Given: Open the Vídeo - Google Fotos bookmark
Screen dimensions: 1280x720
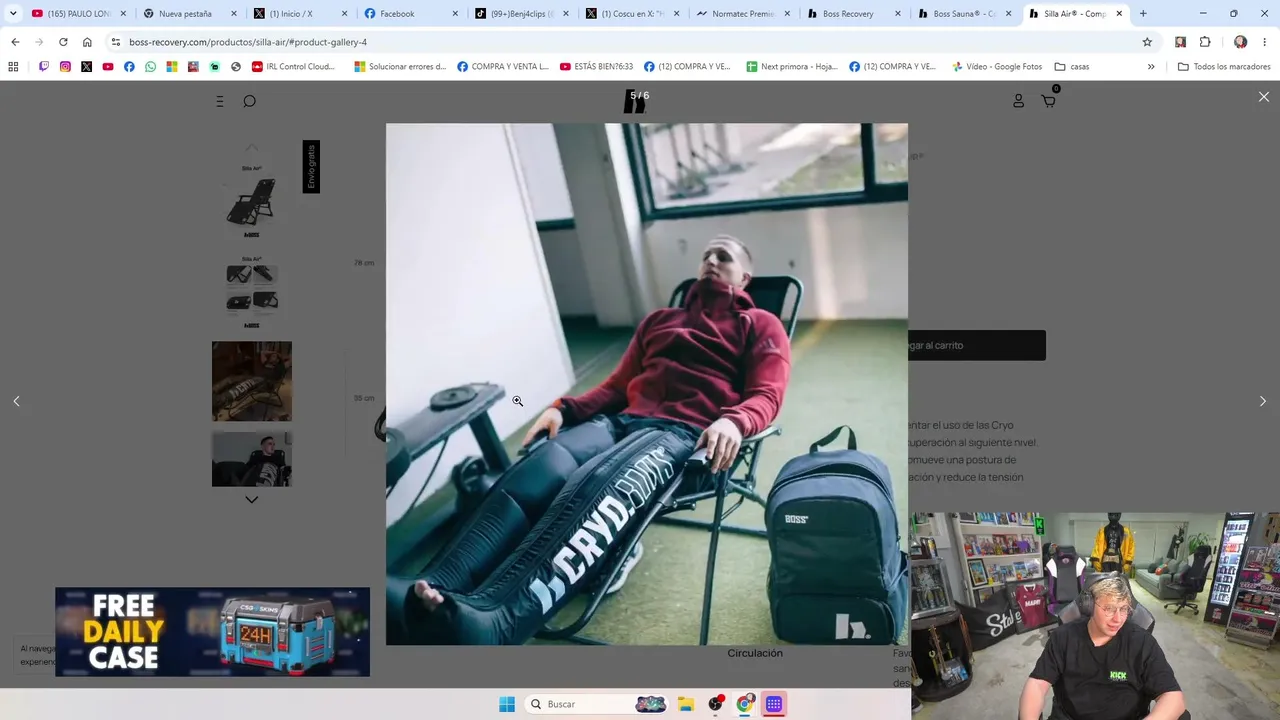Looking at the screenshot, I should 997,67.
